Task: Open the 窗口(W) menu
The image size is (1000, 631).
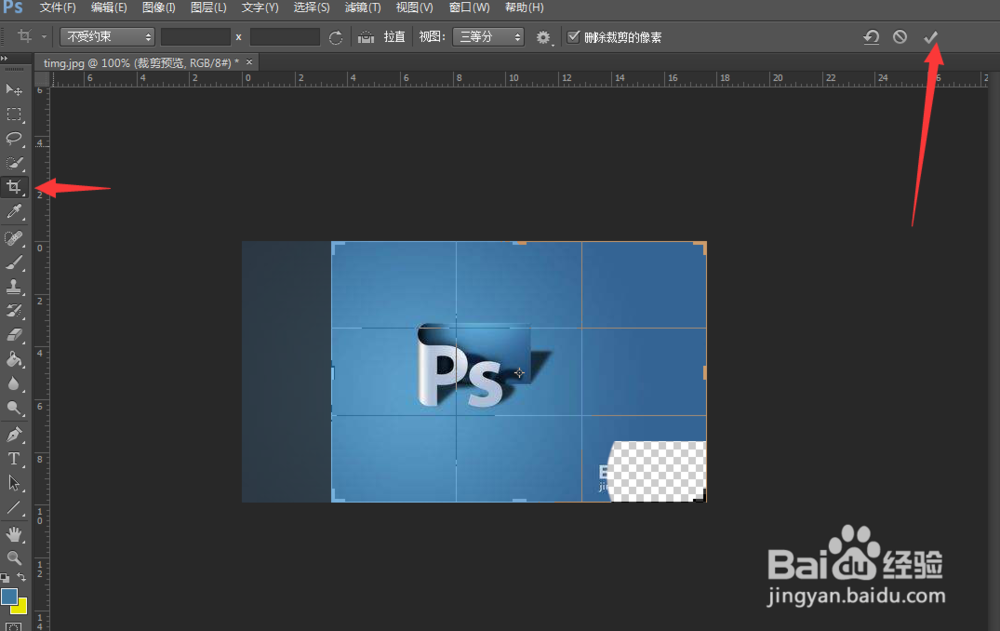Action: point(469,8)
